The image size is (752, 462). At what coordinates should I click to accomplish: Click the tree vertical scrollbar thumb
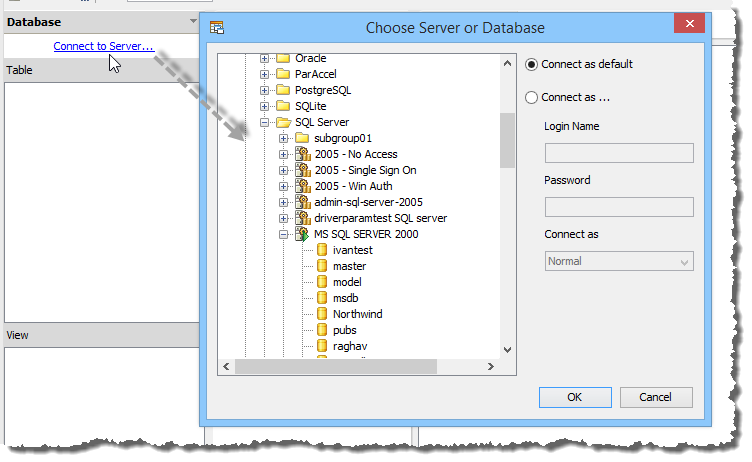point(507,140)
